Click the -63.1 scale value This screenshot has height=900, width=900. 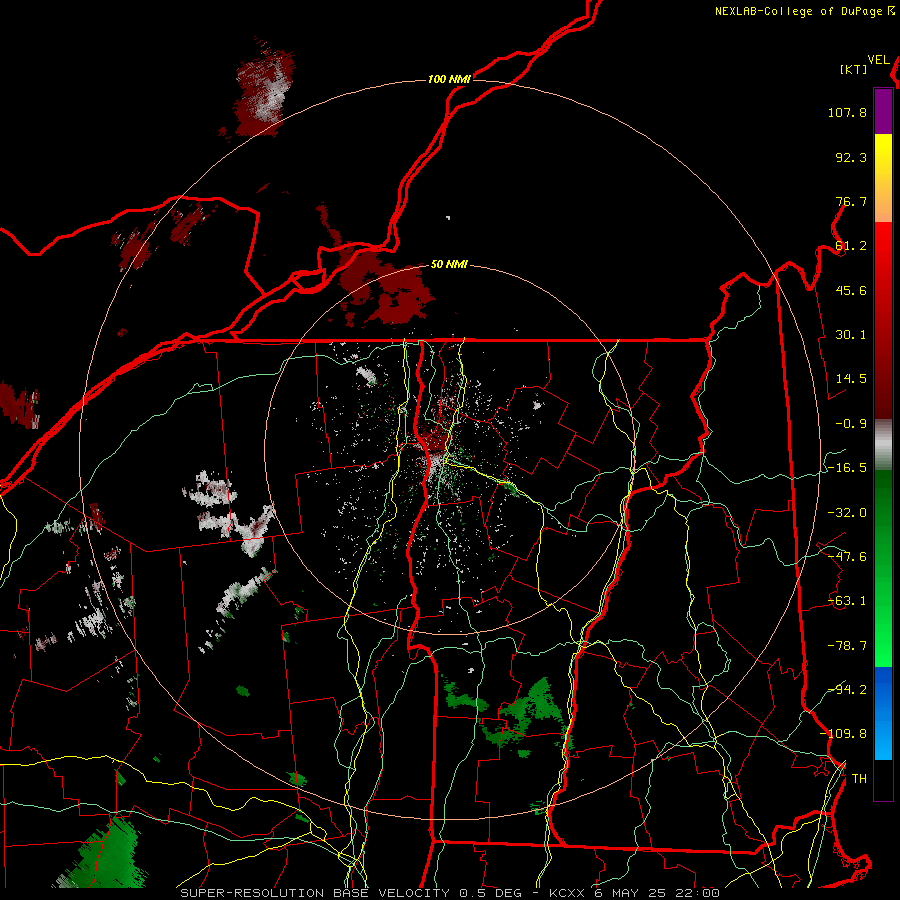847,601
